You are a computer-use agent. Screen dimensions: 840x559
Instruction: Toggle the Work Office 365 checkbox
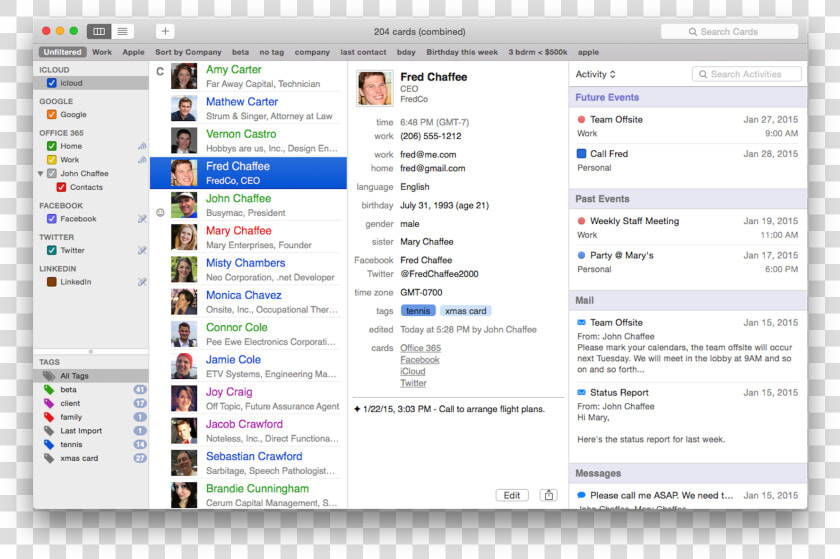tap(52, 160)
